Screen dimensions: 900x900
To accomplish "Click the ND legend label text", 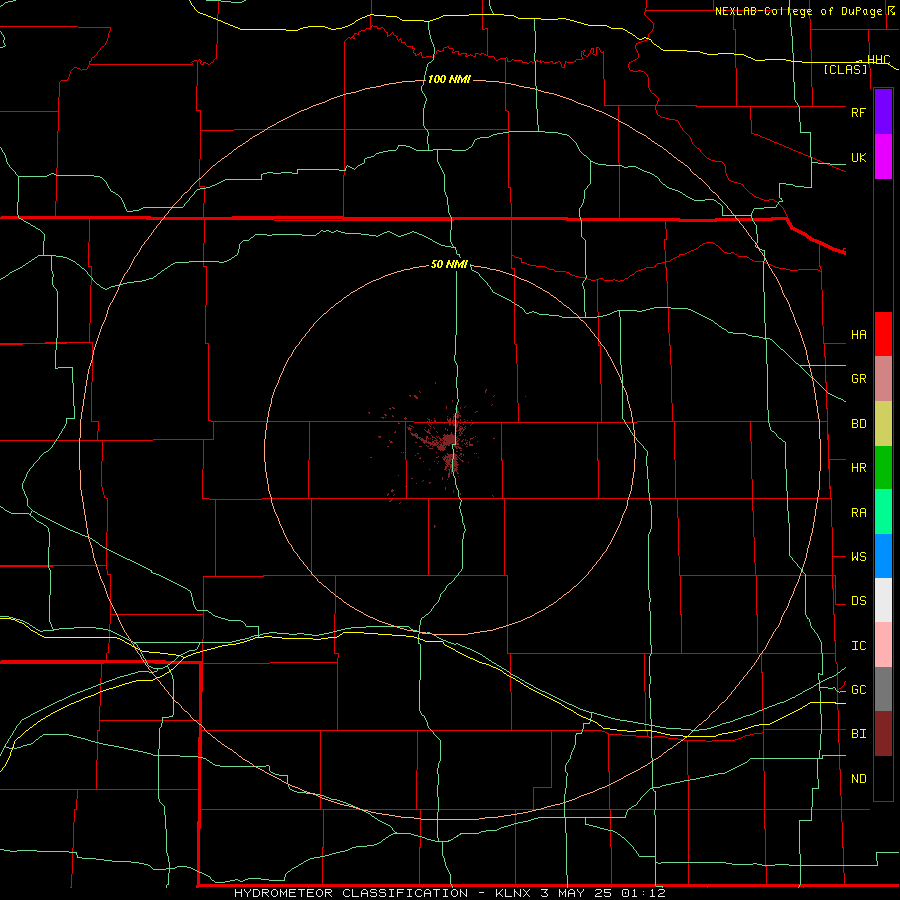I will (x=858, y=779).
